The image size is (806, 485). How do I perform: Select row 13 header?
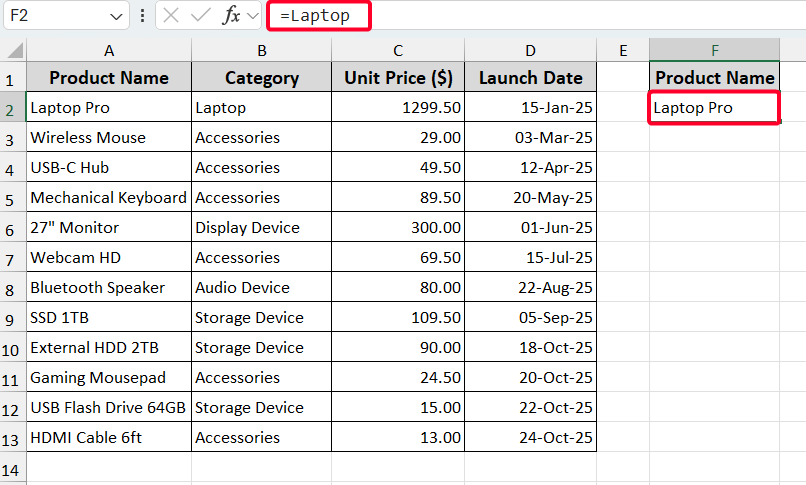coord(13,438)
